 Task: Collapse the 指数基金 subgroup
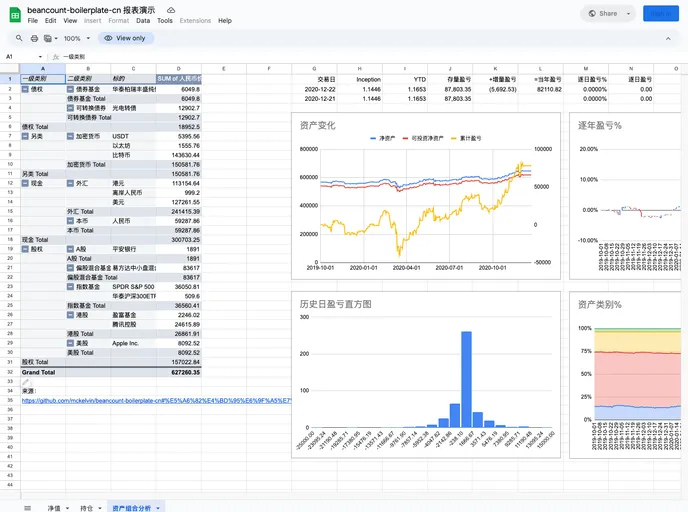coord(70,287)
